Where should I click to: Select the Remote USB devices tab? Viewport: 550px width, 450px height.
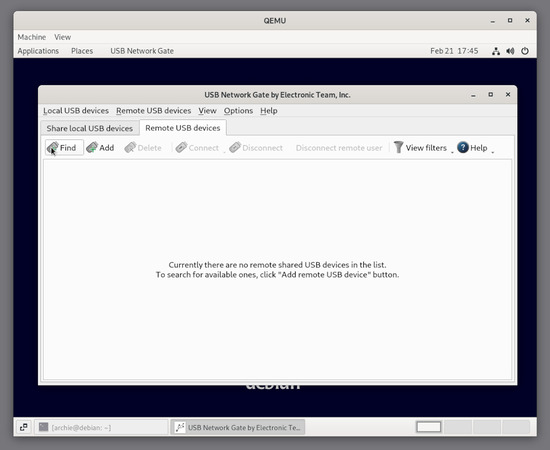tap(183, 128)
